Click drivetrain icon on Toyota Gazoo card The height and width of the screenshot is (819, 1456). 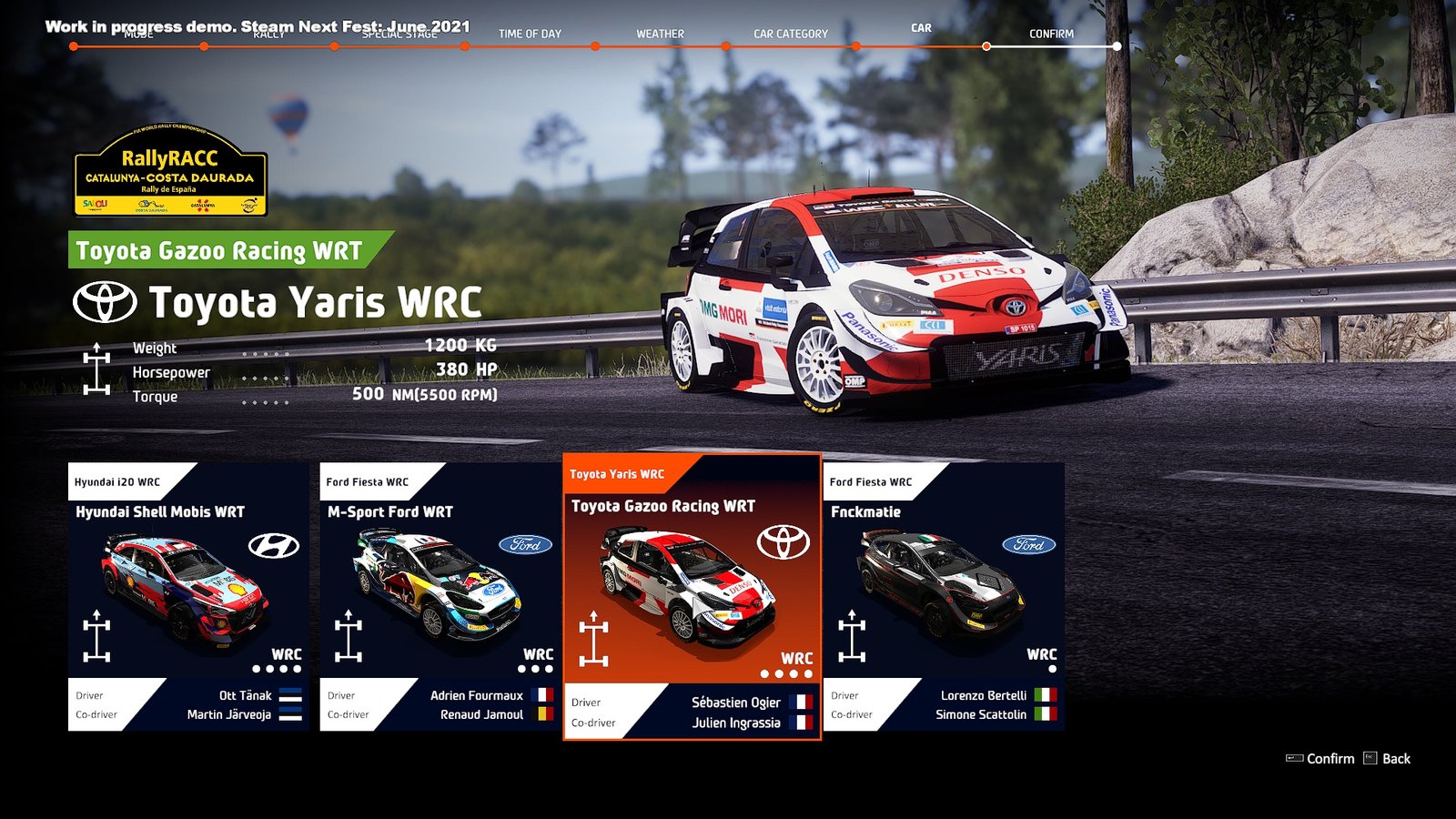pyautogui.click(x=593, y=639)
